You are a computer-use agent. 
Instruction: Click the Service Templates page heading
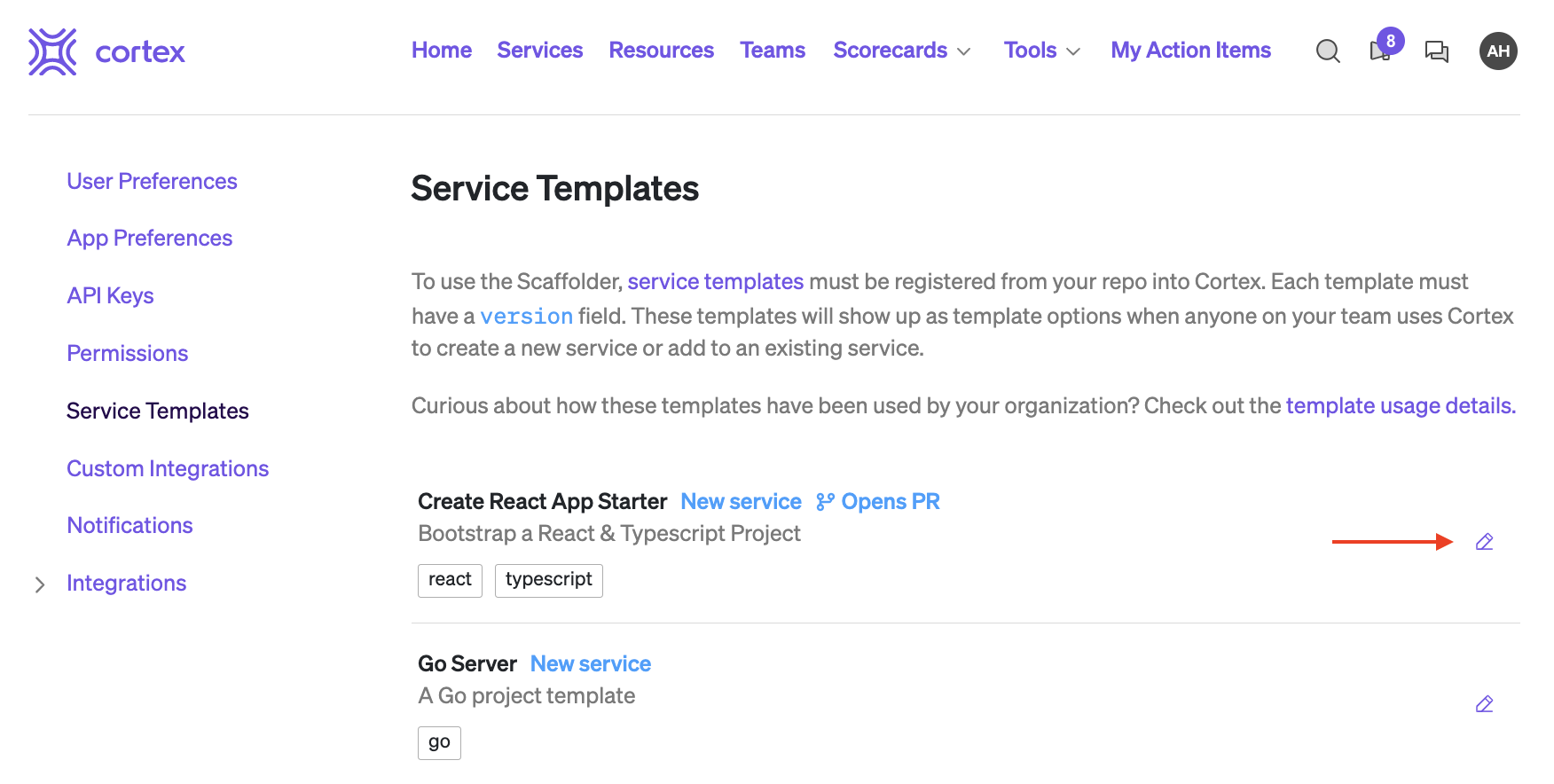coord(555,189)
